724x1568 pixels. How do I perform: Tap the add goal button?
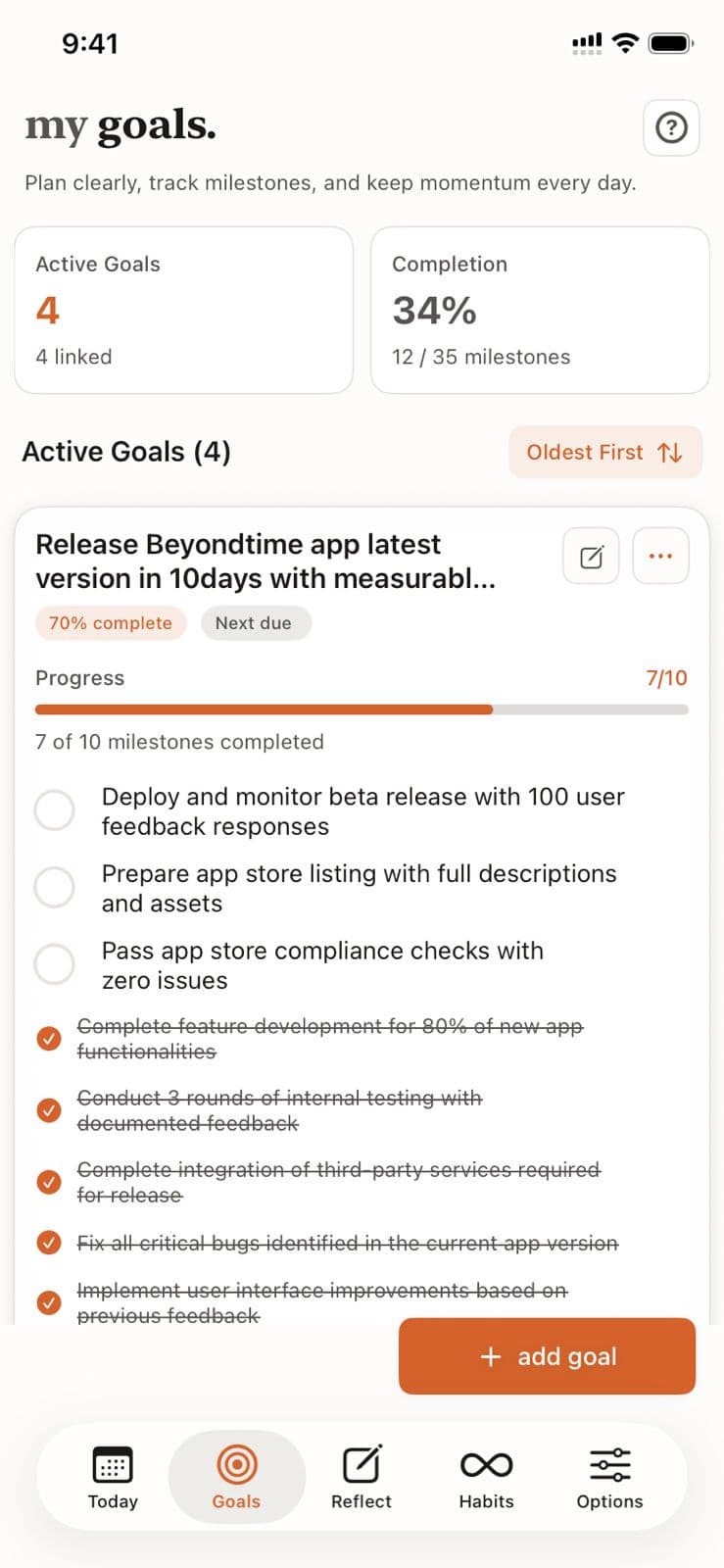point(546,1356)
